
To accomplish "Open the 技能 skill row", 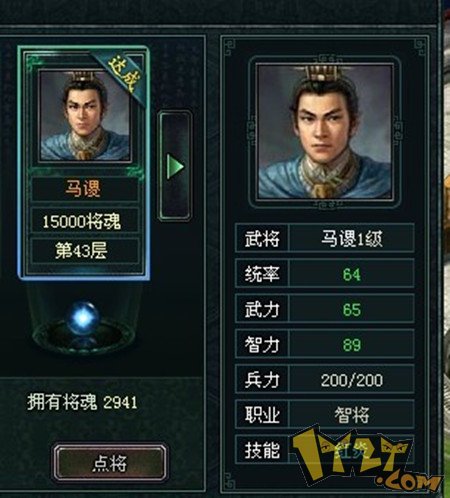I will (325, 450).
